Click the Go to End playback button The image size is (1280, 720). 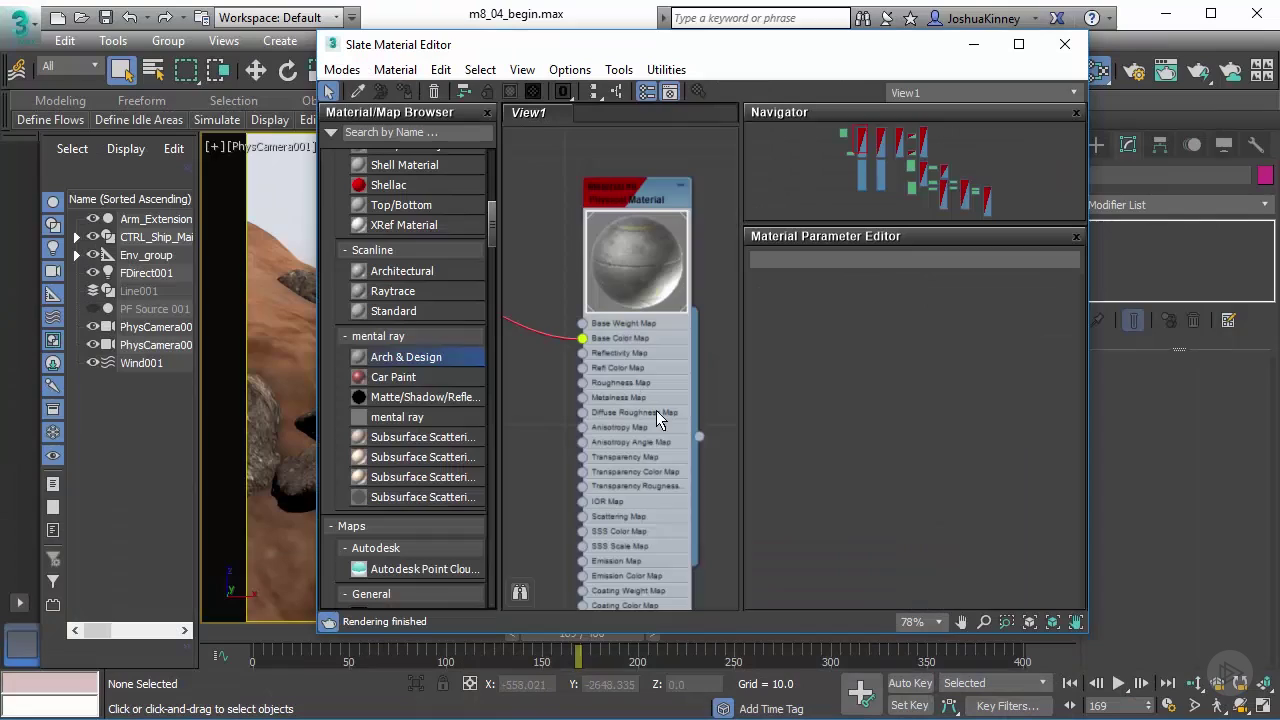click(x=1167, y=684)
